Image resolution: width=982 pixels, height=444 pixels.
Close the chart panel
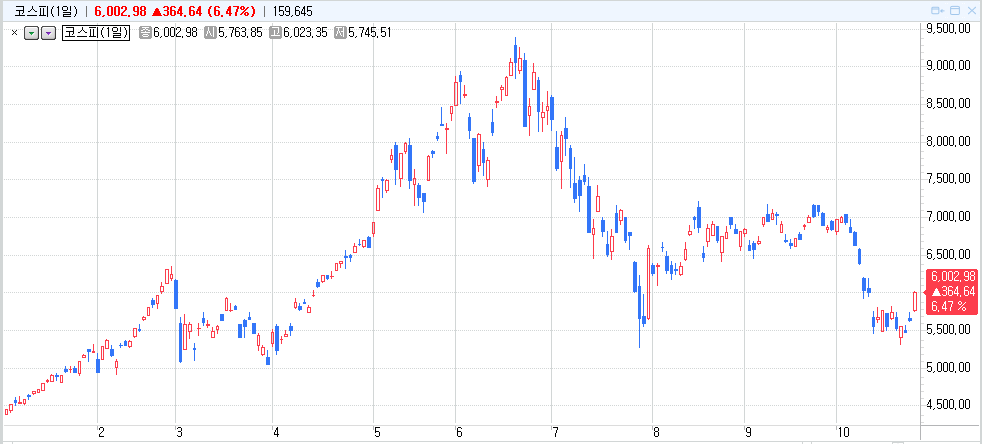pyautogui.click(x=971, y=11)
